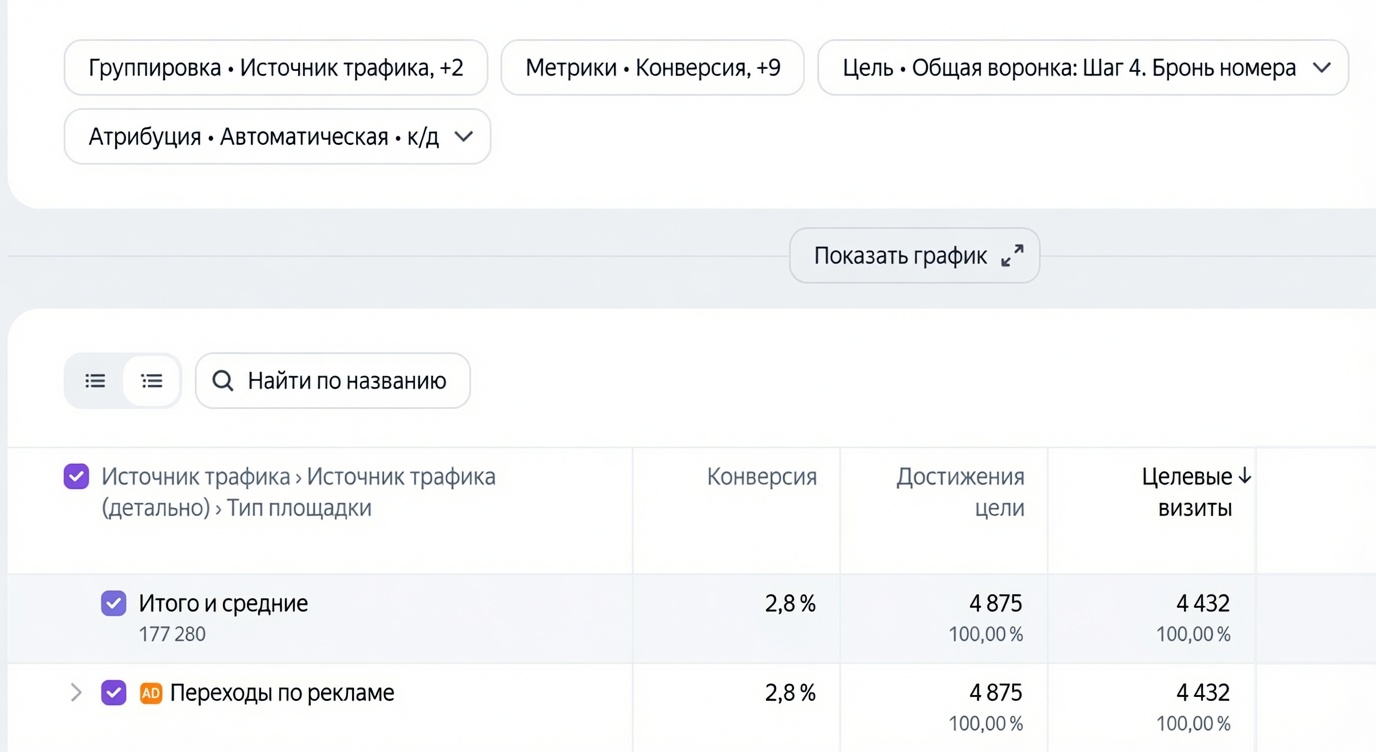Click the Переходы по рекламе row label
1376x752 pixels.
point(282,693)
